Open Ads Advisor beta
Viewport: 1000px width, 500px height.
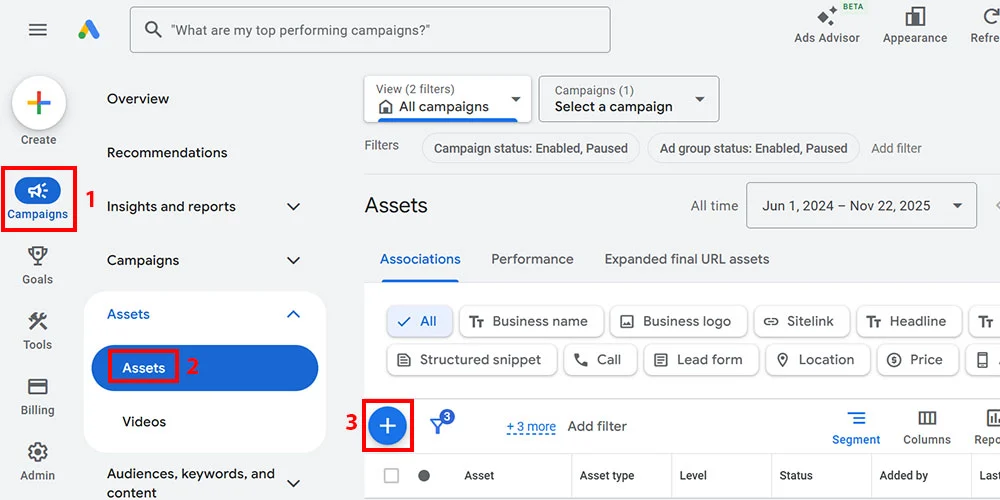click(827, 25)
